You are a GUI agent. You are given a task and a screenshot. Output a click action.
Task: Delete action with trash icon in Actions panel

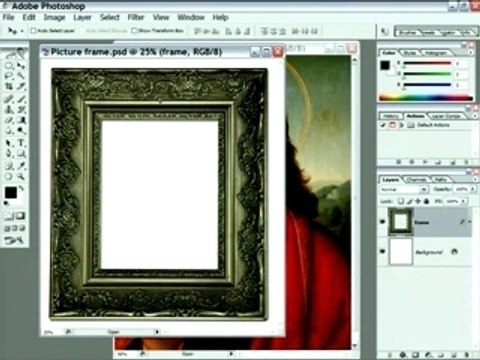point(466,162)
